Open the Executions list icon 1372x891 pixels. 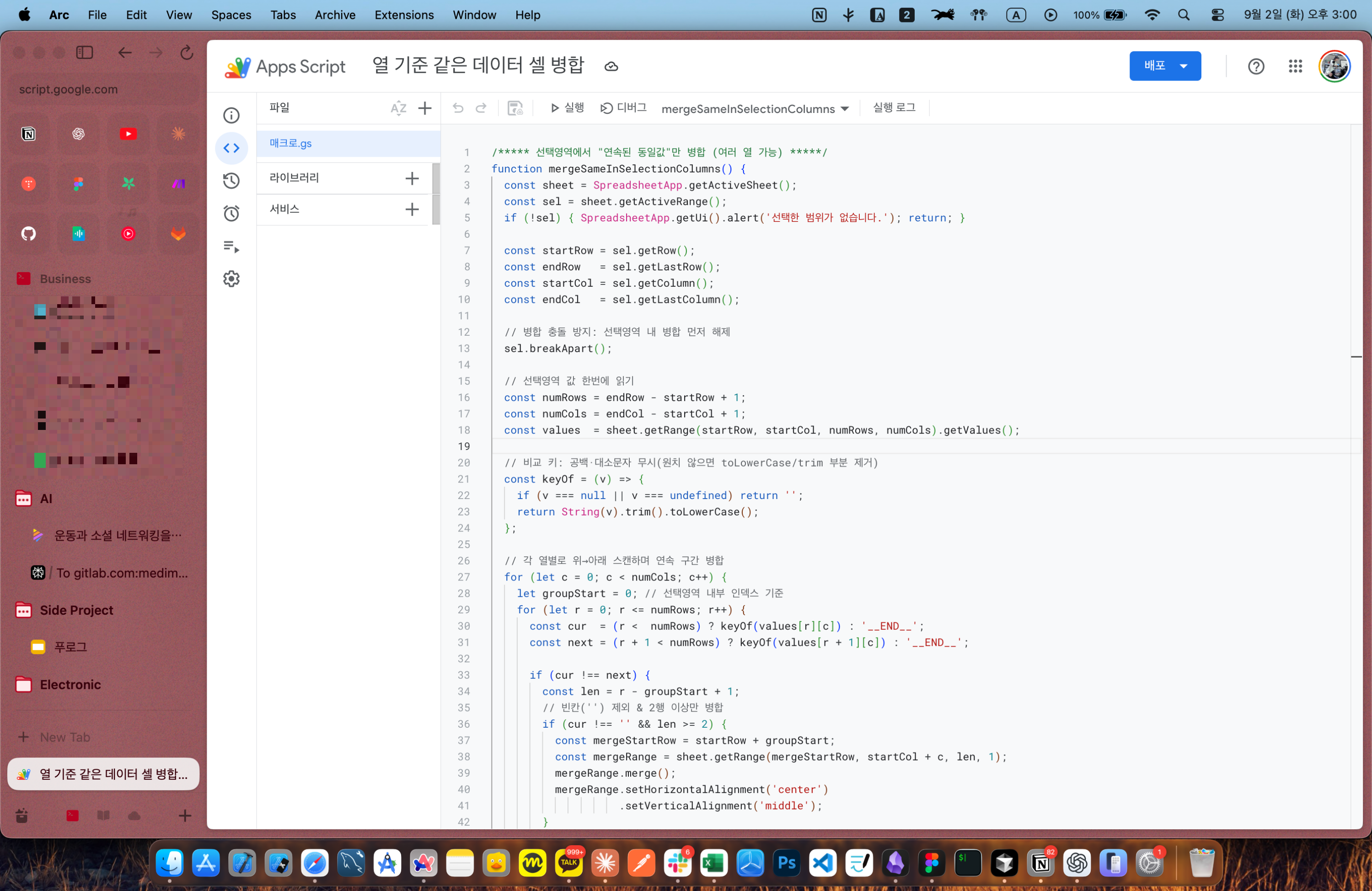coord(231,247)
